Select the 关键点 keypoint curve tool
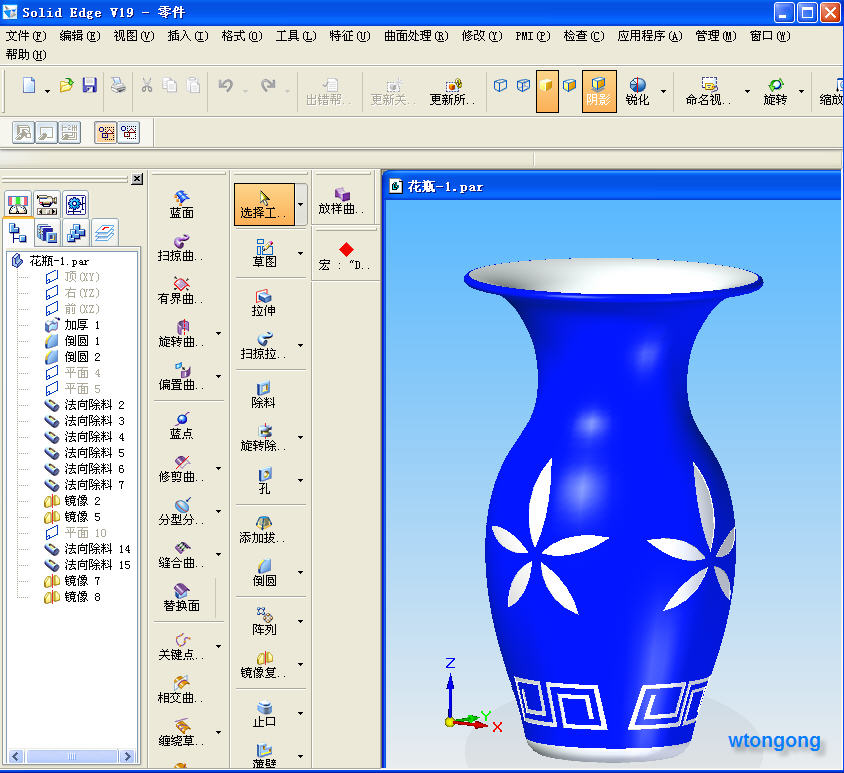Screen dimensions: 844x773 181,647
